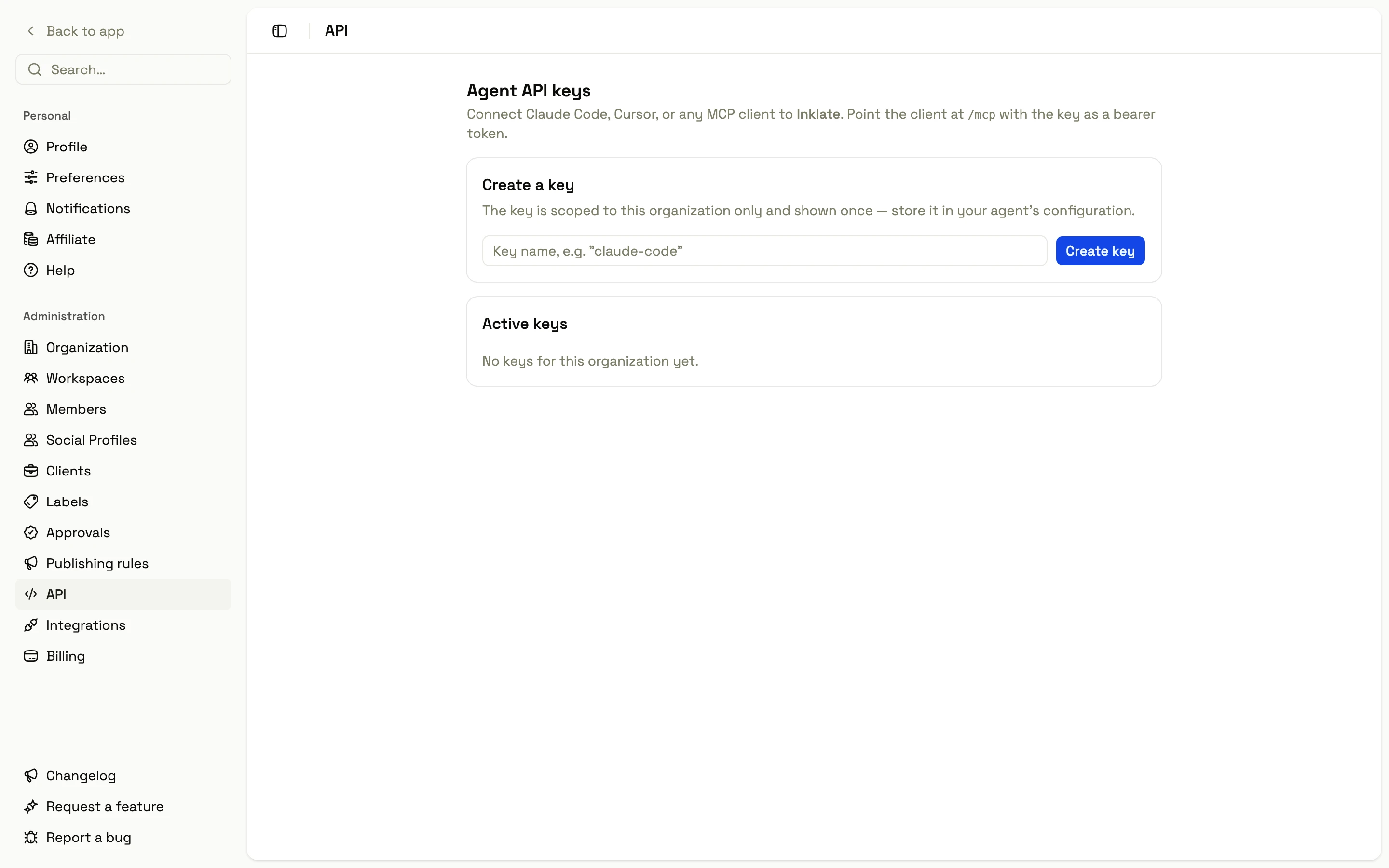Click the API page title in header
This screenshot has height=868, width=1389.
tap(336, 30)
